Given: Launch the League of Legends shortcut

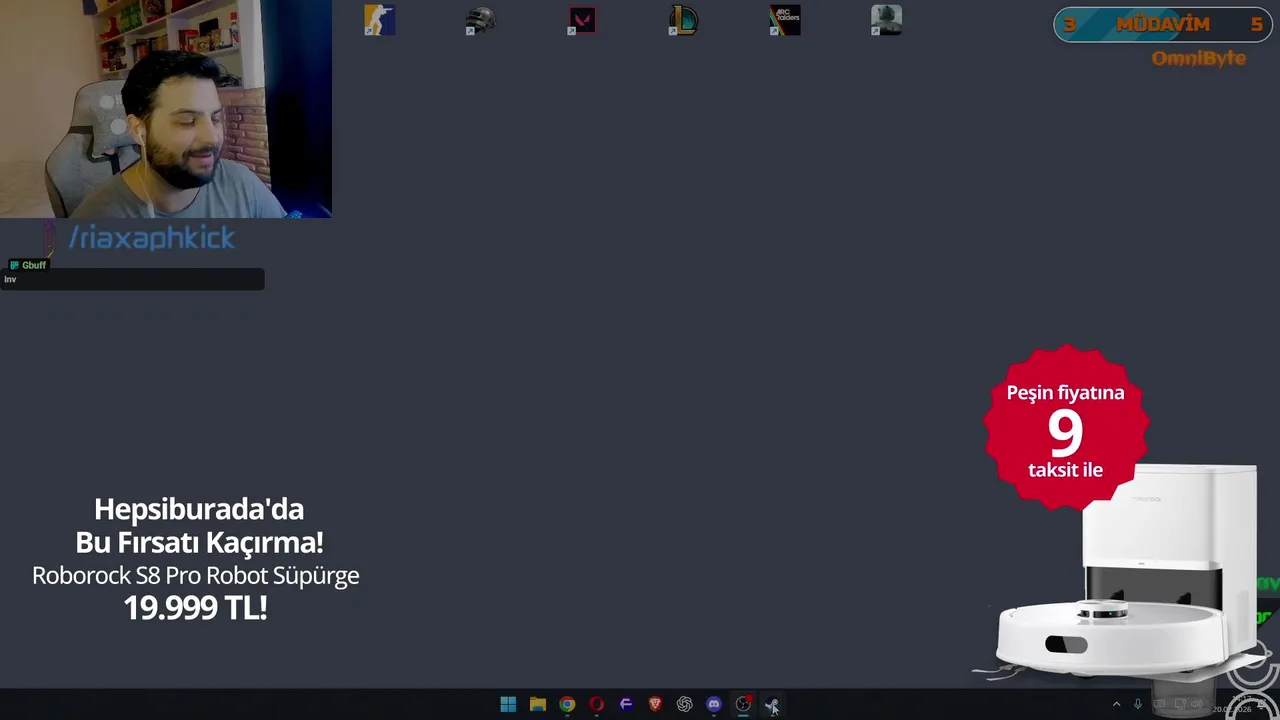Looking at the screenshot, I should click(x=683, y=20).
